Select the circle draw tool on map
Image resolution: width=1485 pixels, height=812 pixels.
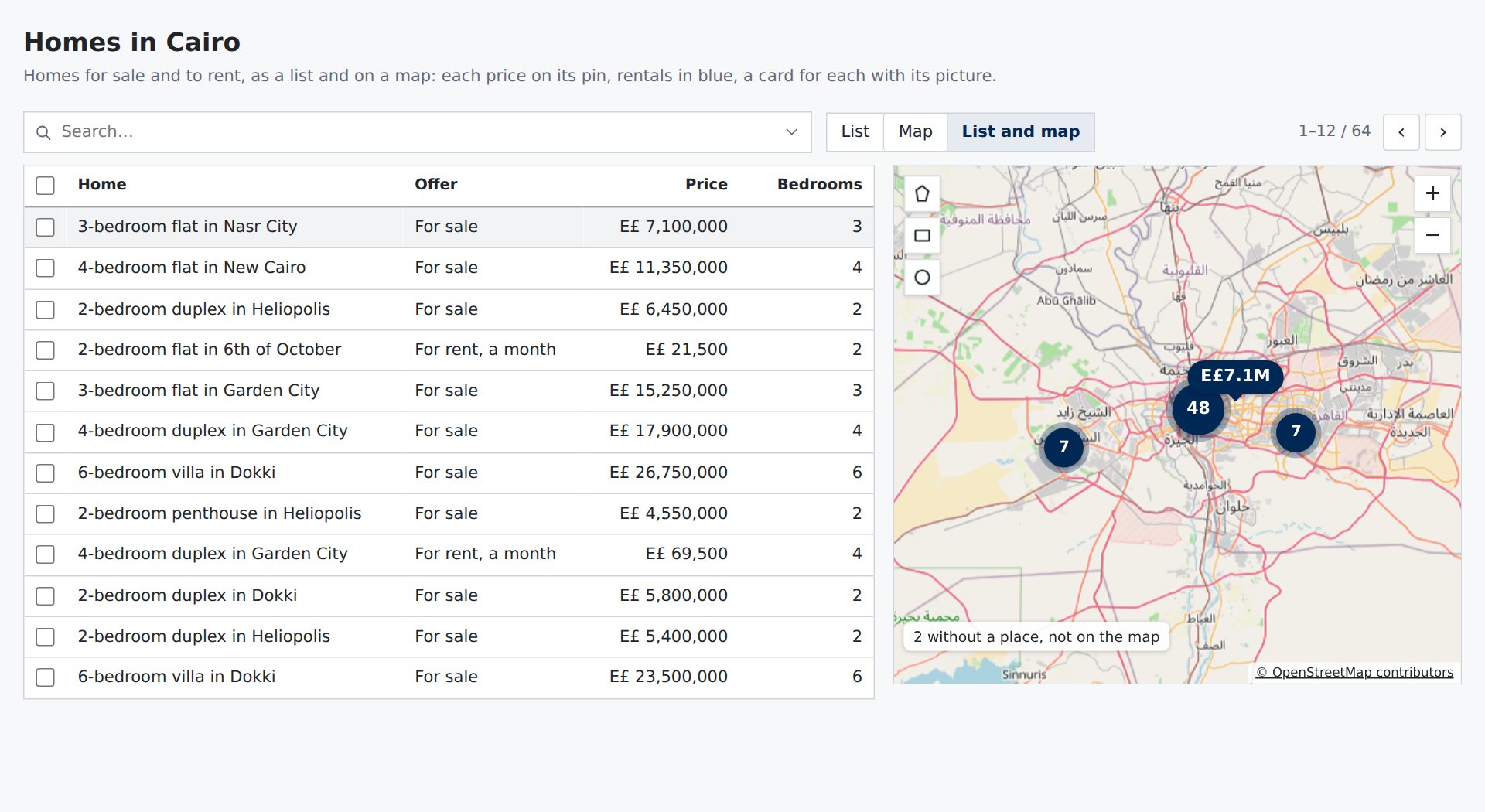(x=922, y=277)
